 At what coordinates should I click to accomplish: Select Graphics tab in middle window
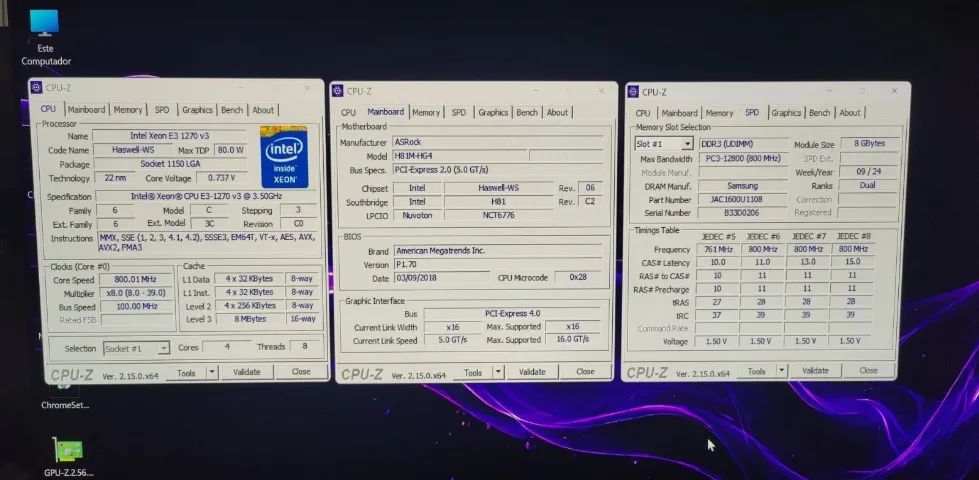[493, 112]
